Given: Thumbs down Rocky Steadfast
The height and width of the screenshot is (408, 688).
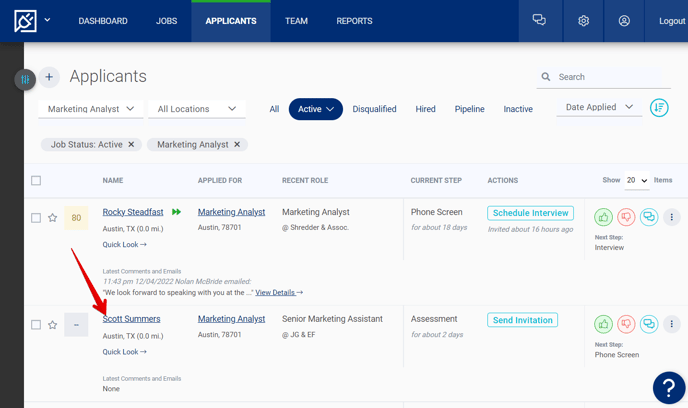Looking at the screenshot, I should (626, 217).
